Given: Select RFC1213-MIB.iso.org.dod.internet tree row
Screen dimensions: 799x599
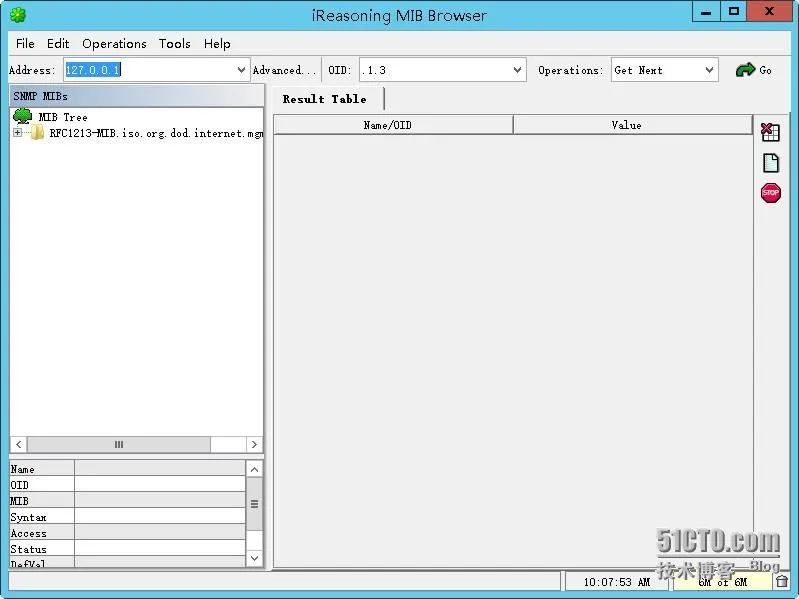Looking at the screenshot, I should (156, 133).
